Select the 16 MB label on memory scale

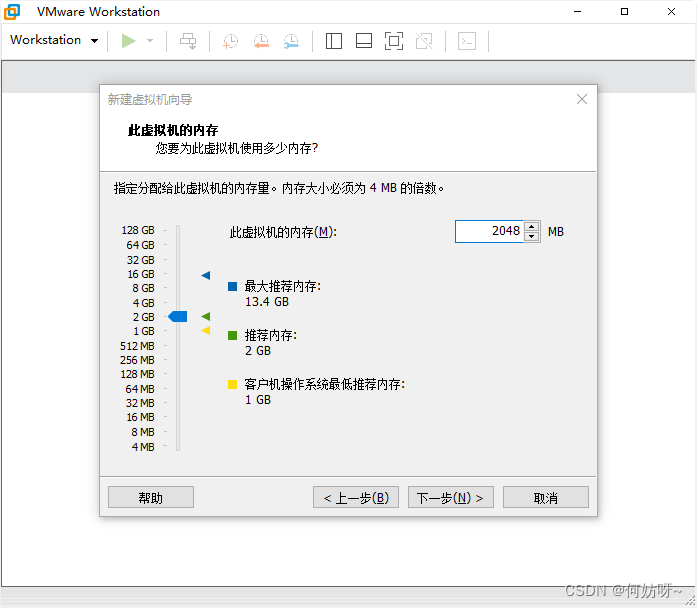click(x=140, y=417)
